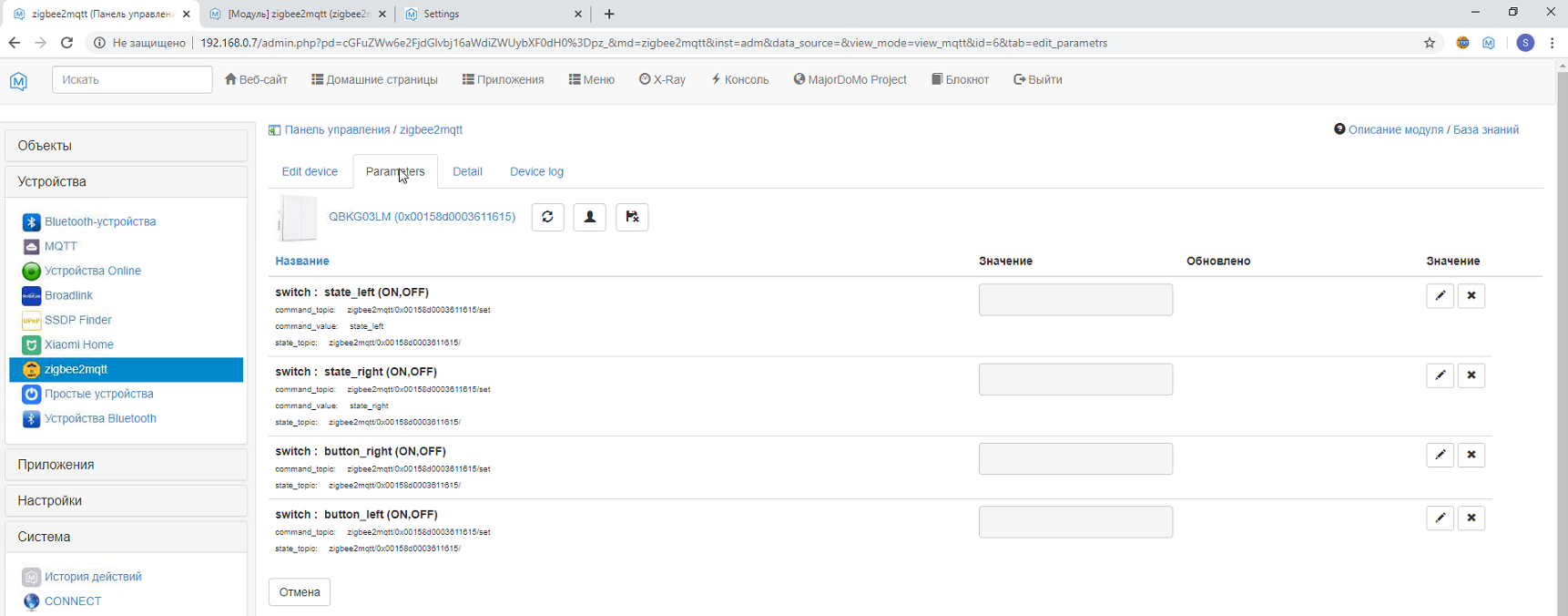
Task: Delete the state_left parameter with the X icon
Action: tap(1471, 296)
